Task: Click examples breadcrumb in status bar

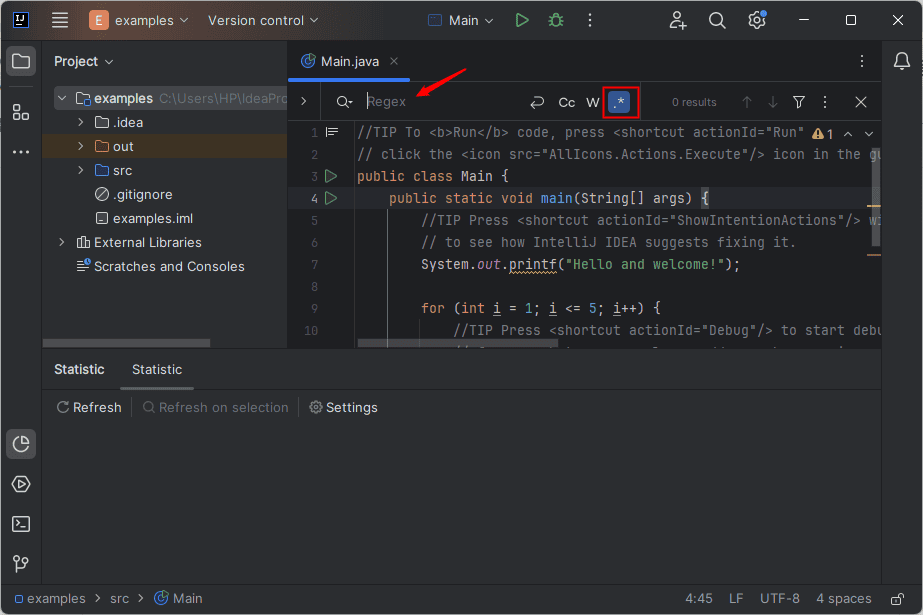Action: [x=49, y=599]
